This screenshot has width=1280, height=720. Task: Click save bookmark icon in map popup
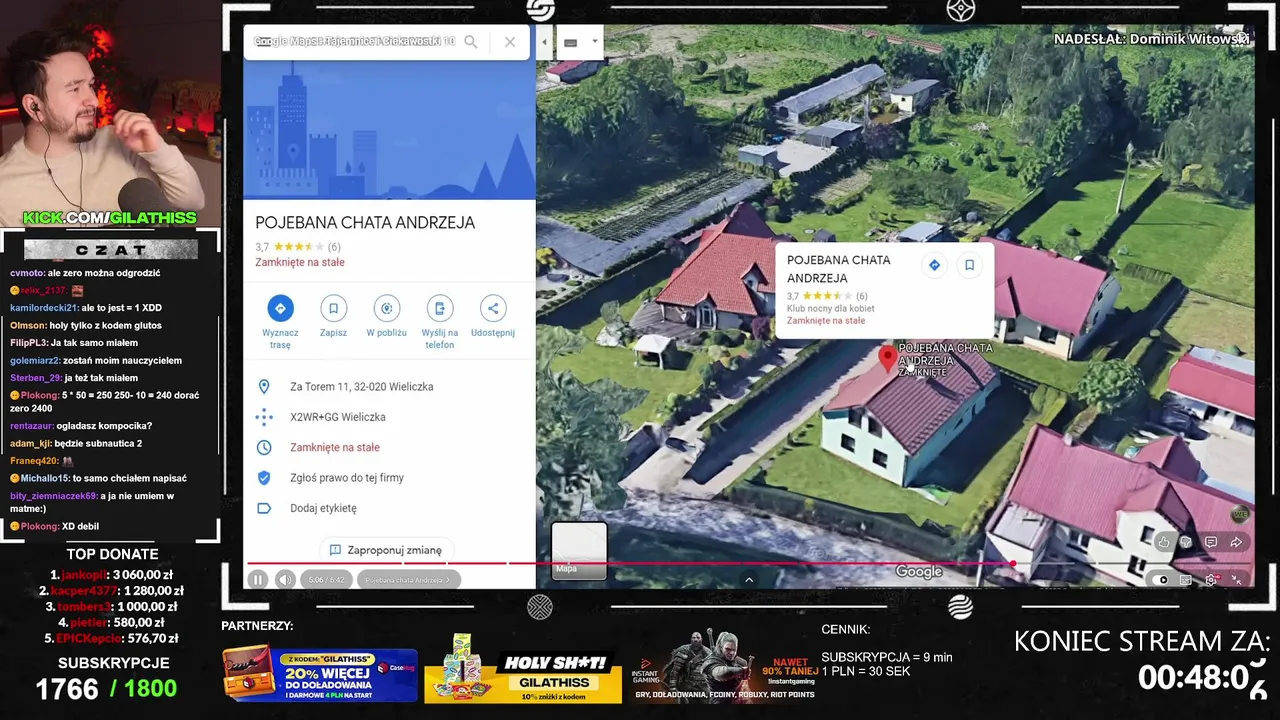click(969, 265)
